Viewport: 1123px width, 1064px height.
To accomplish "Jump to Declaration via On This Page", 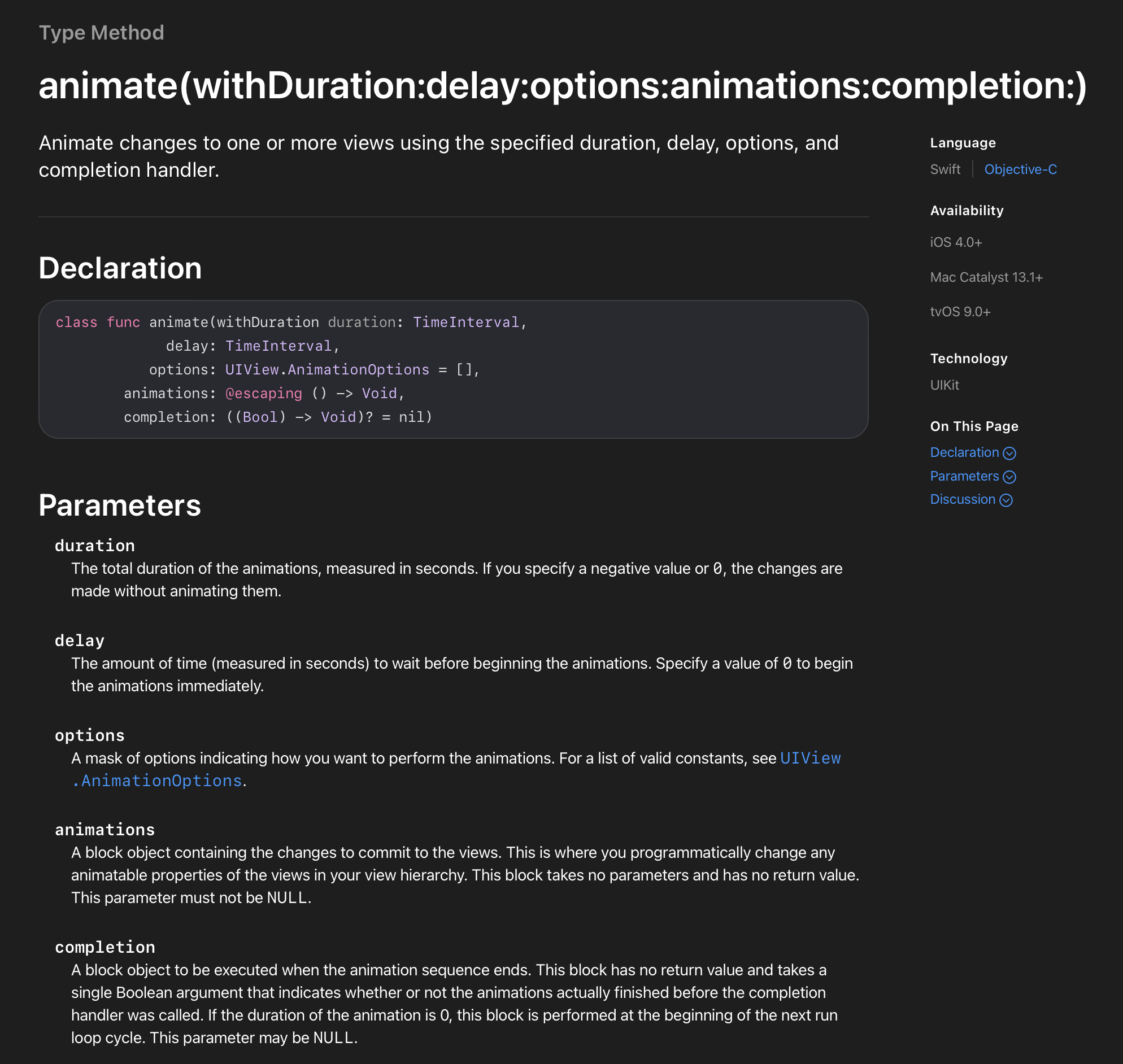I will click(x=964, y=452).
